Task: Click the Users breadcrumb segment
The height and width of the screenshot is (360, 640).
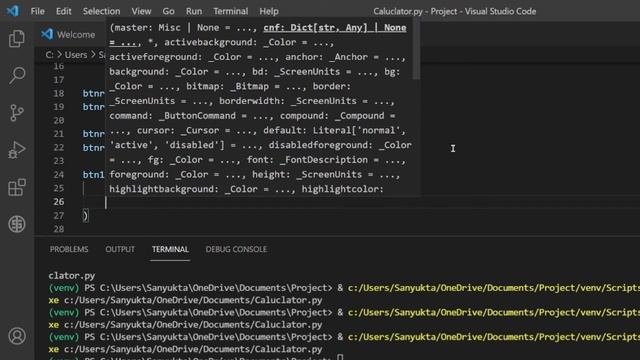Action: click(76, 55)
